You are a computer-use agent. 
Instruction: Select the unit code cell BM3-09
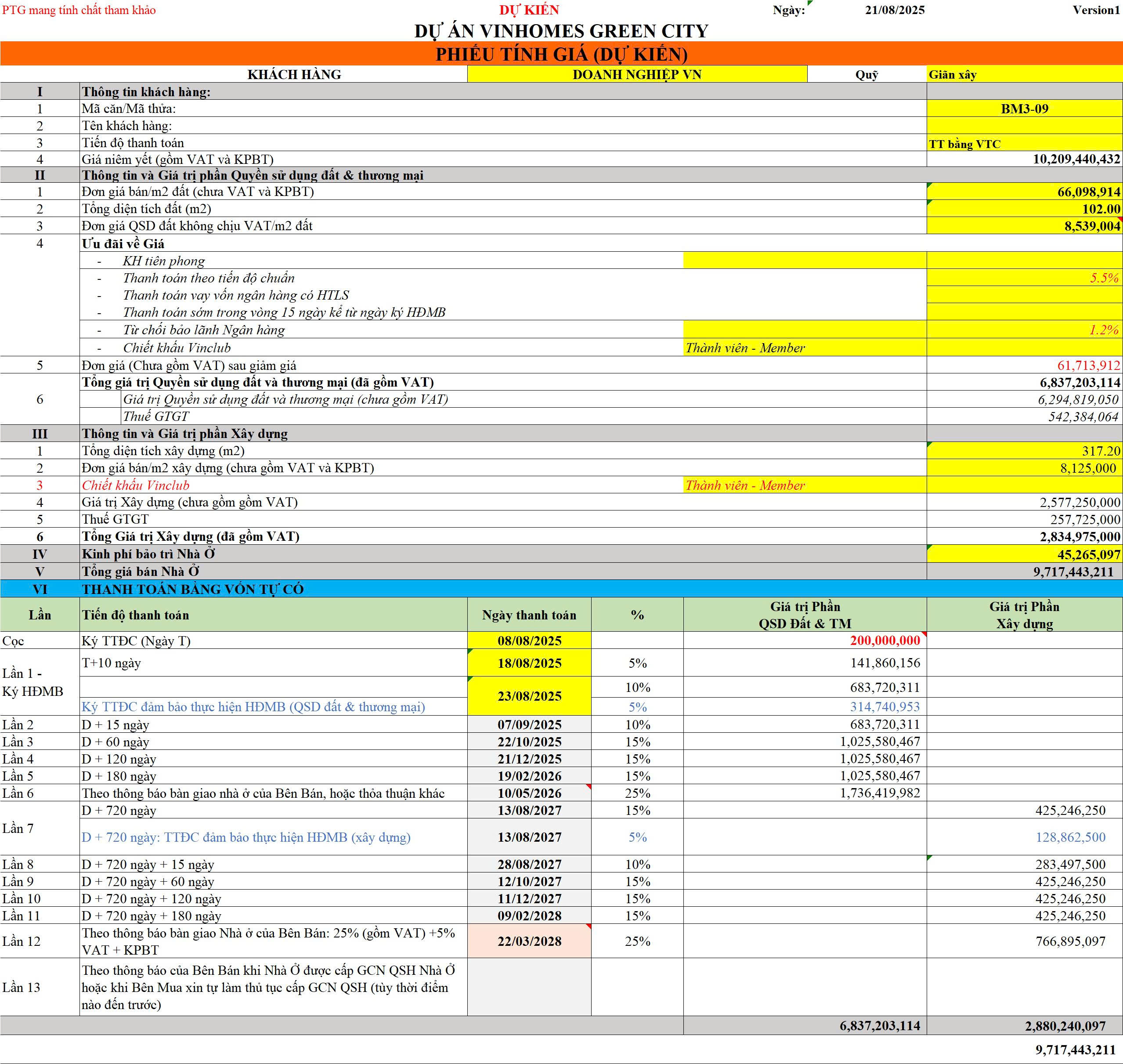click(x=1024, y=109)
